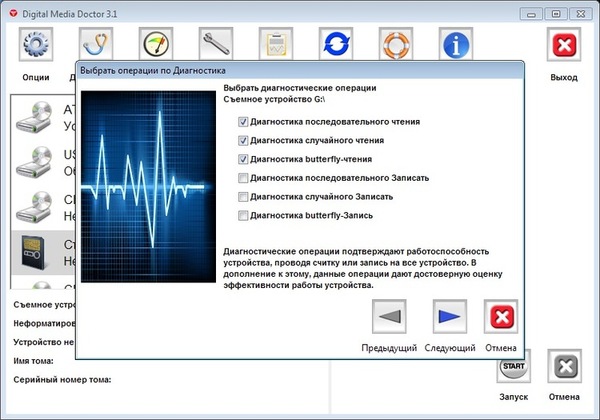Image resolution: width=600 pixels, height=420 pixels.
Task: Click the Серийный номер тома label
Action: coord(62,380)
